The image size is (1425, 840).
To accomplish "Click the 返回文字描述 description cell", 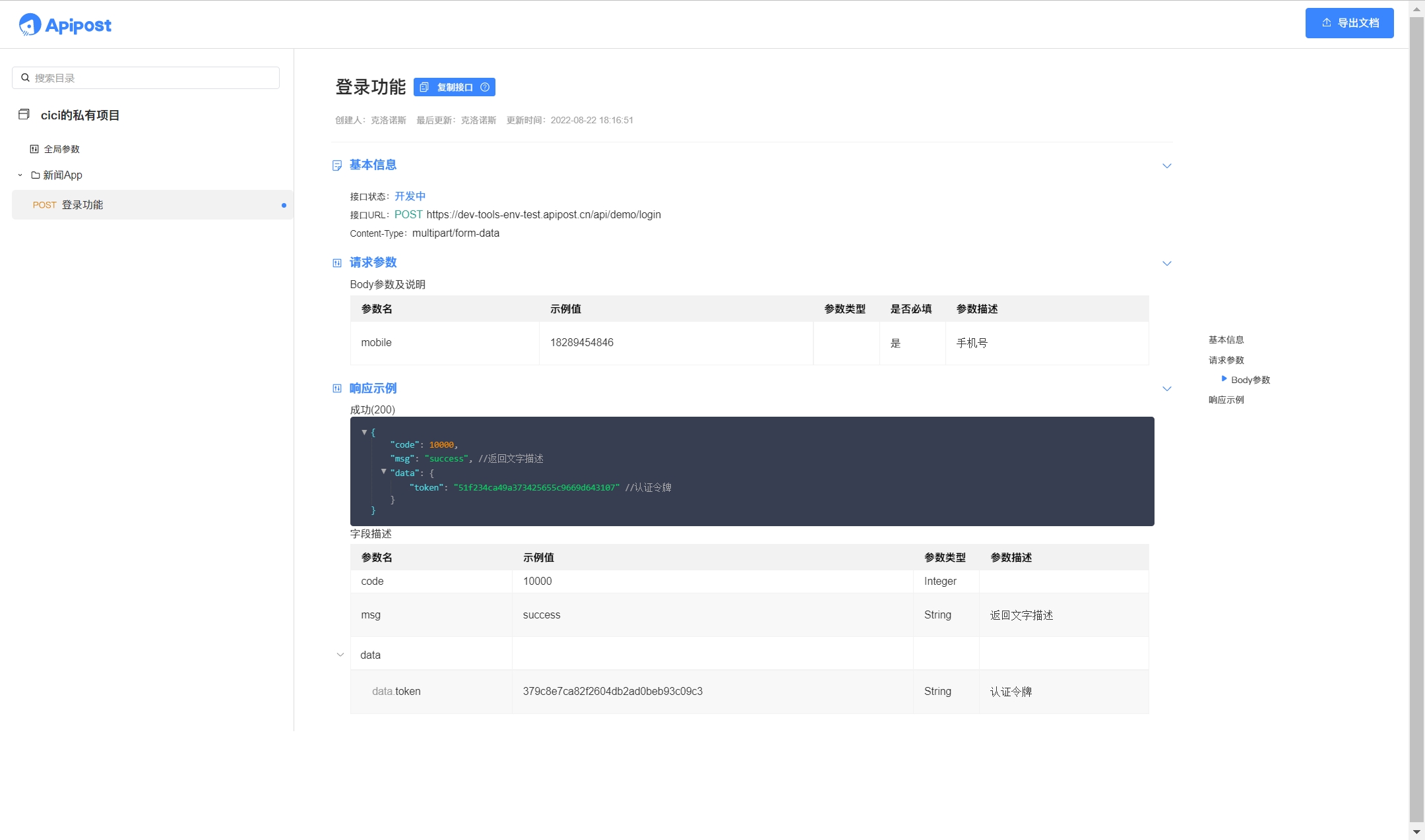I will 1063,615.
